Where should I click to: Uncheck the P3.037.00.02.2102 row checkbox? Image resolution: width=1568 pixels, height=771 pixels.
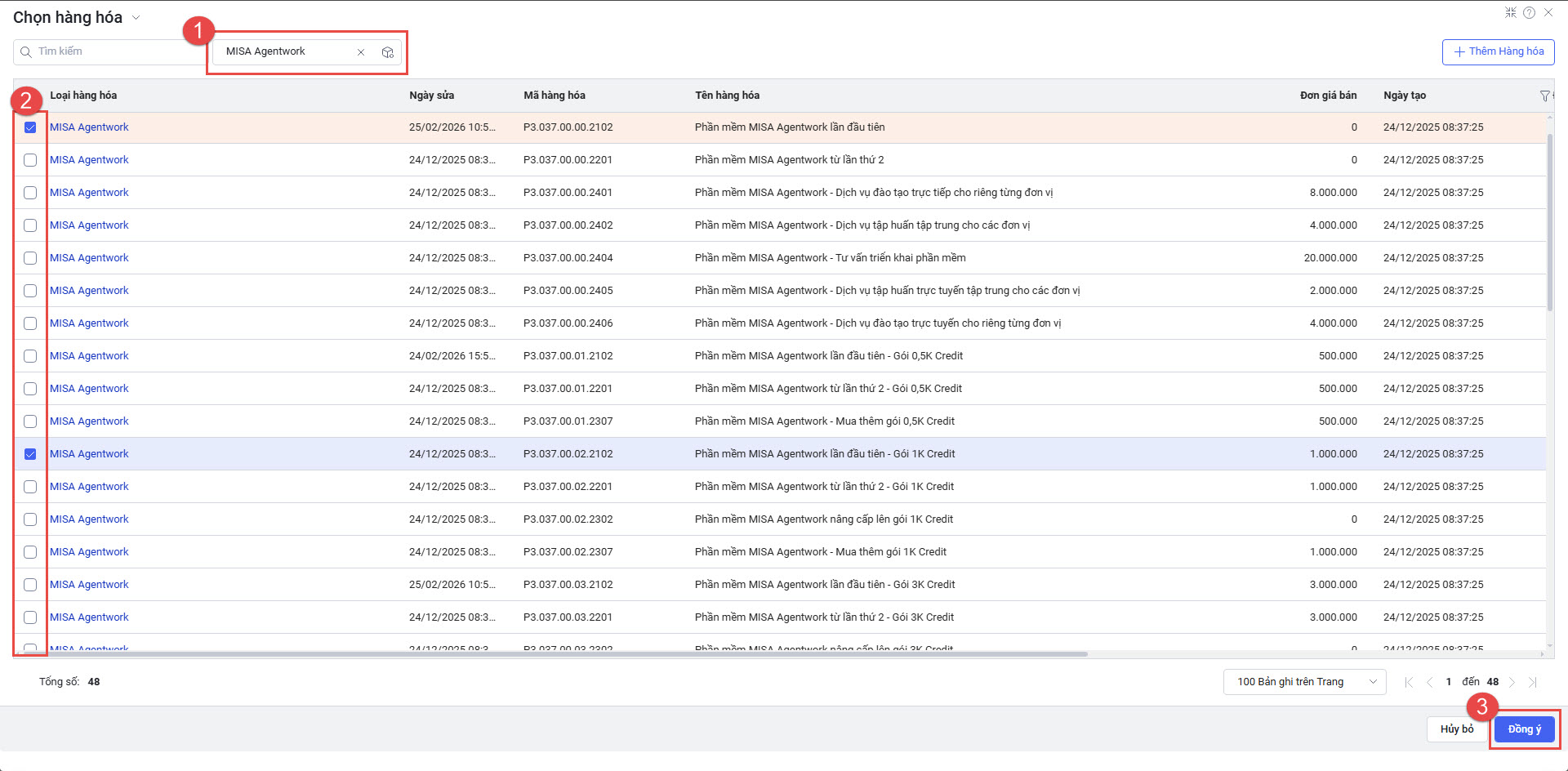[x=30, y=454]
